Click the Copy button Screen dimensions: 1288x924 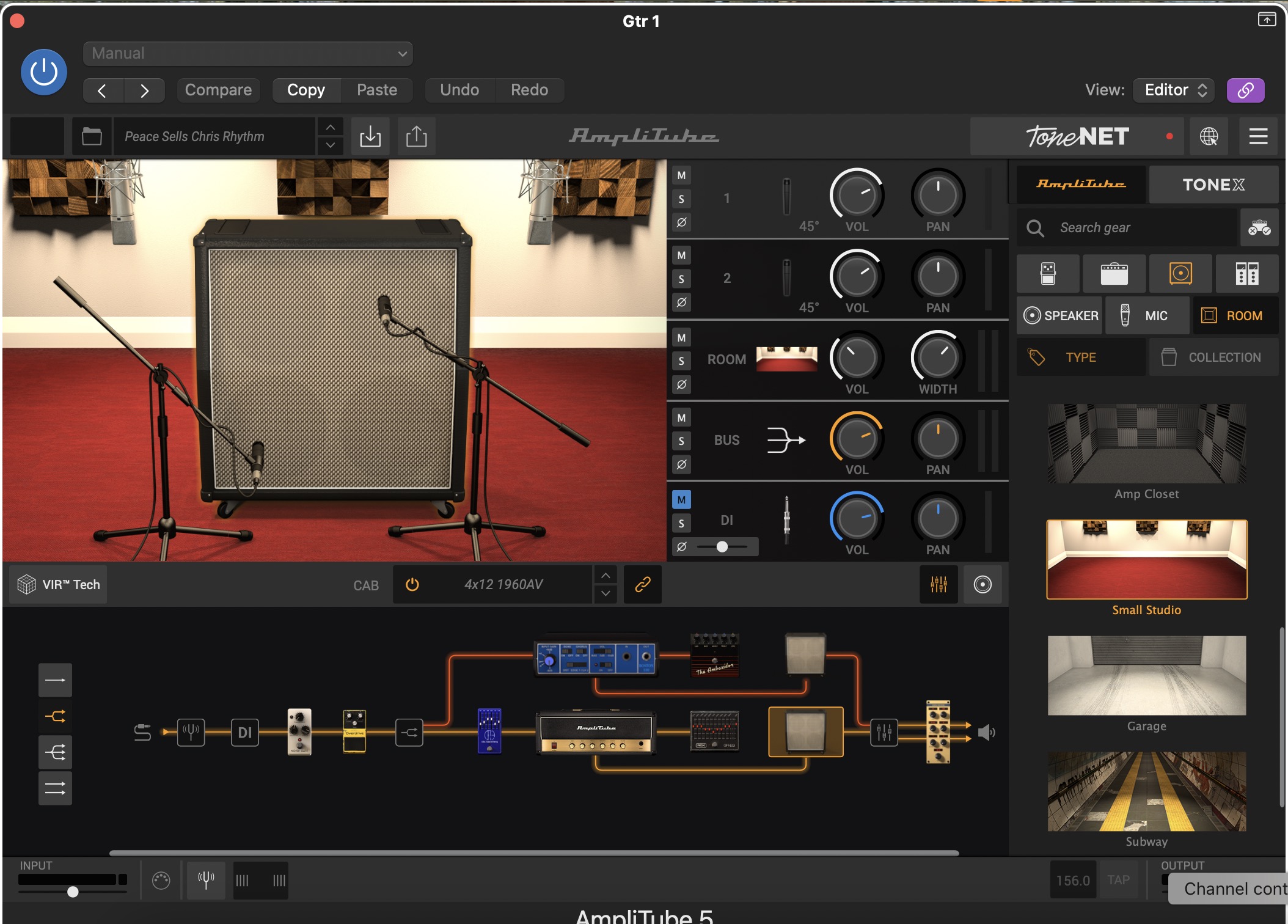point(306,90)
